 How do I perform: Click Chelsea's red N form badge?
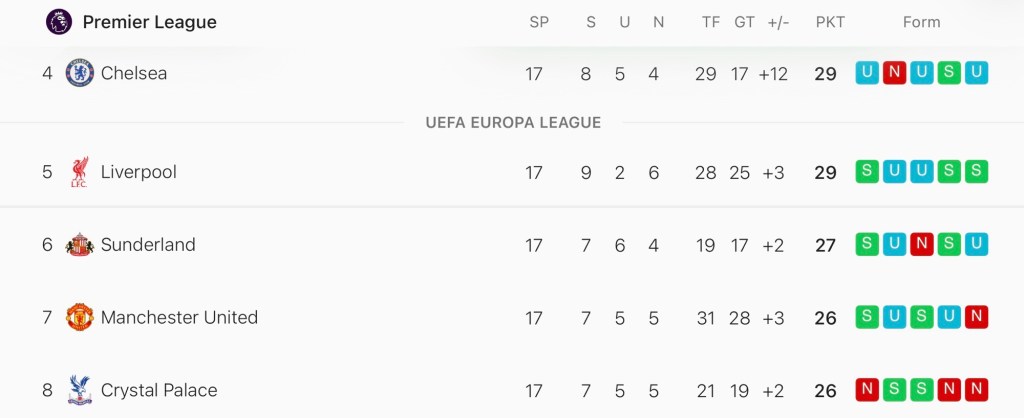pyautogui.click(x=895, y=73)
